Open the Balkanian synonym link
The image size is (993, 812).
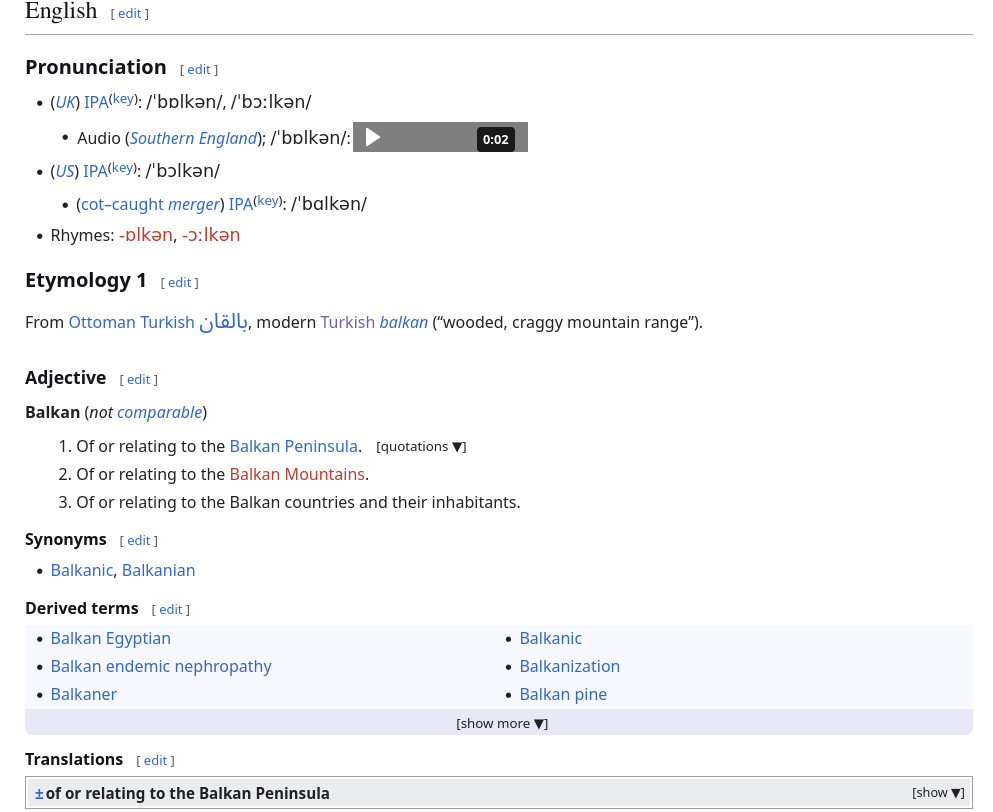pos(158,571)
